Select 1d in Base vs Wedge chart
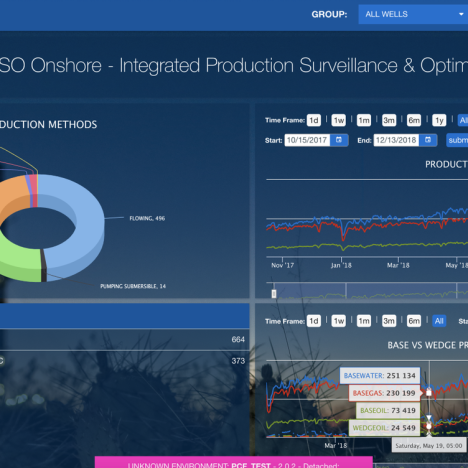Image resolution: width=468 pixels, height=468 pixels. tap(314, 321)
